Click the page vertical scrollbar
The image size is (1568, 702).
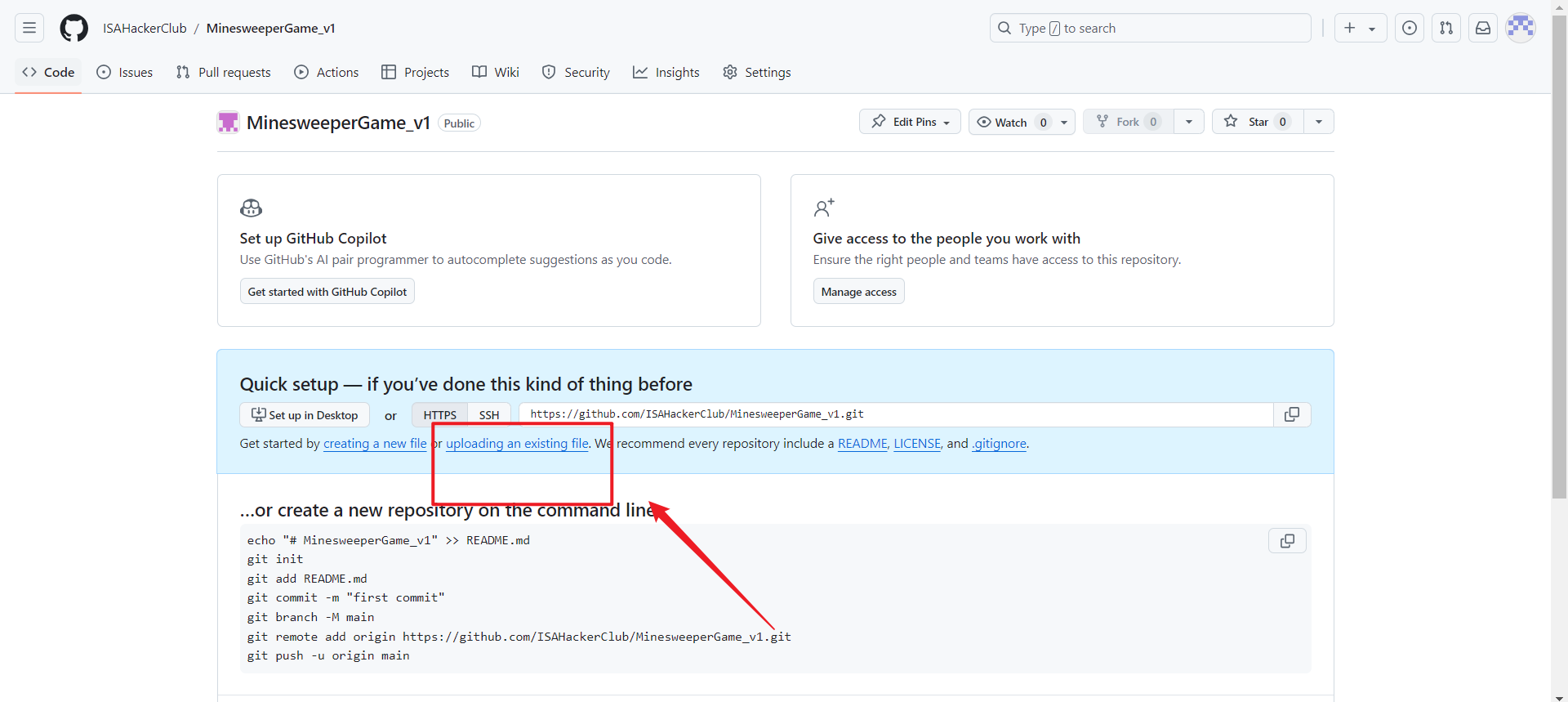click(x=1560, y=257)
